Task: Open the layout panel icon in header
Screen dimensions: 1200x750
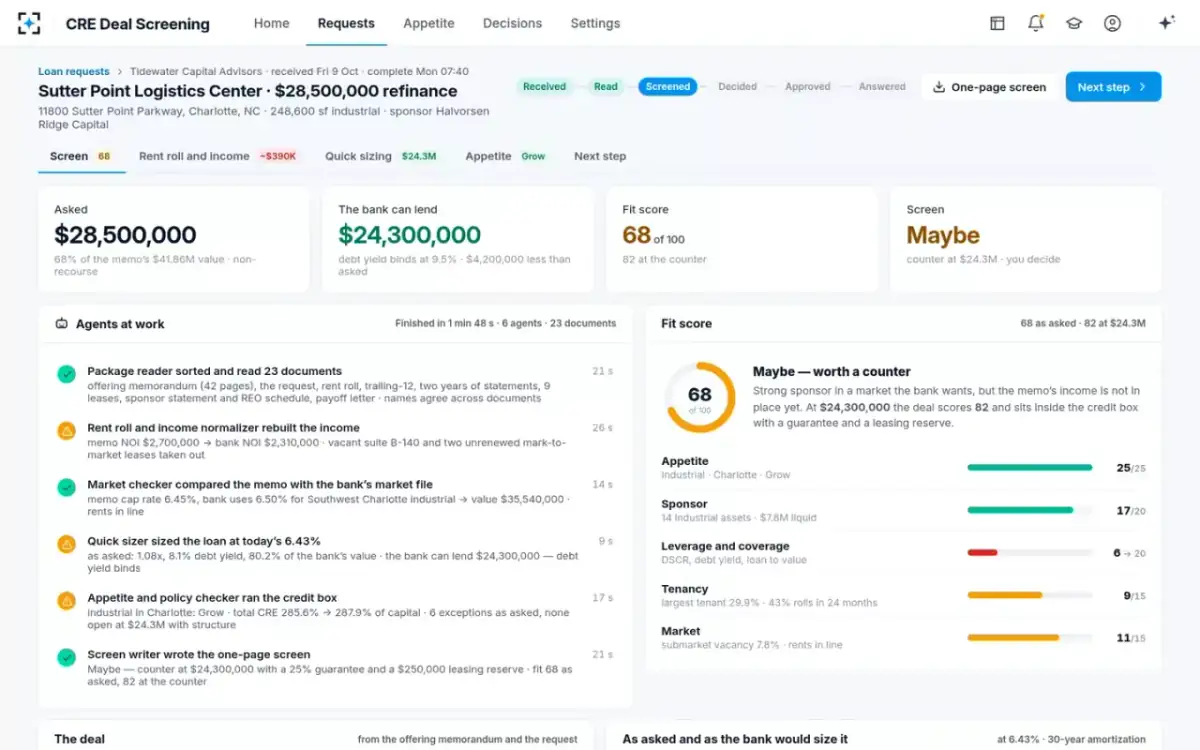Action: pos(997,23)
